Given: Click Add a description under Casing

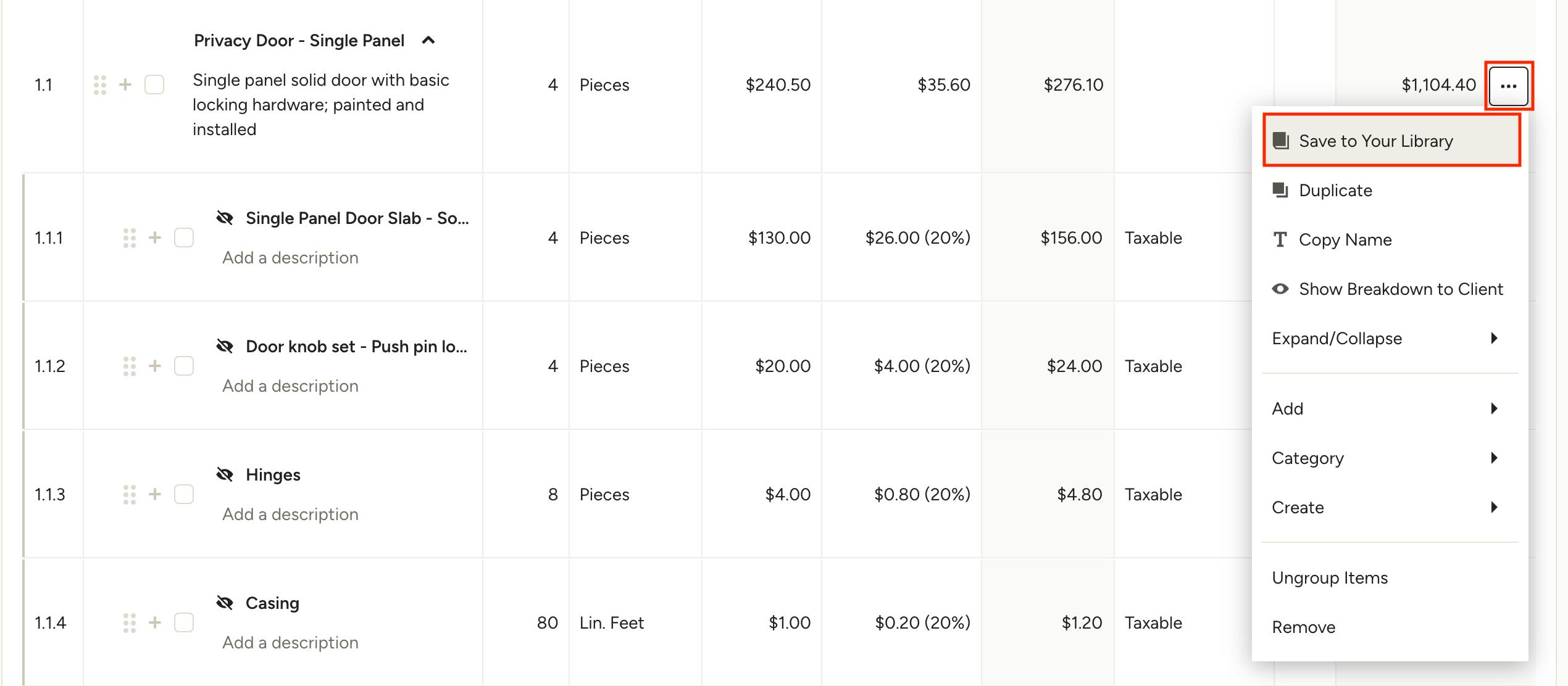Looking at the screenshot, I should 290,643.
